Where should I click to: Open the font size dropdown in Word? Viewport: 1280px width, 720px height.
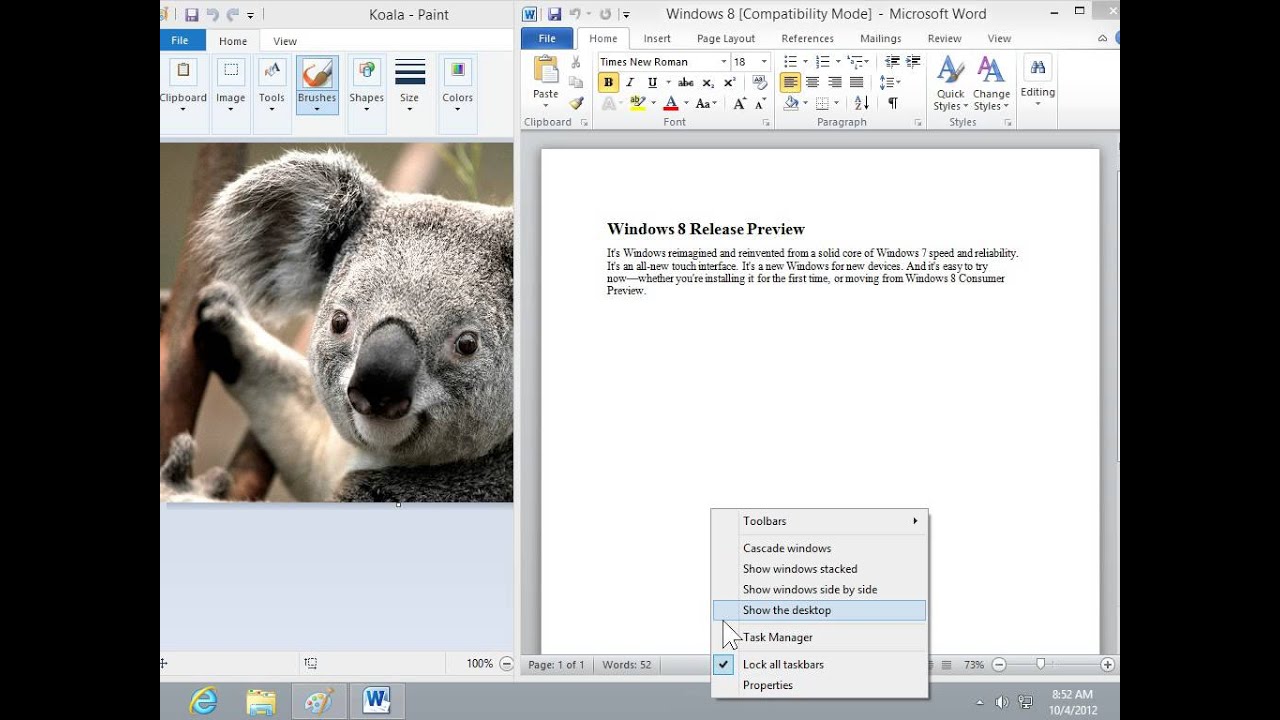click(764, 62)
